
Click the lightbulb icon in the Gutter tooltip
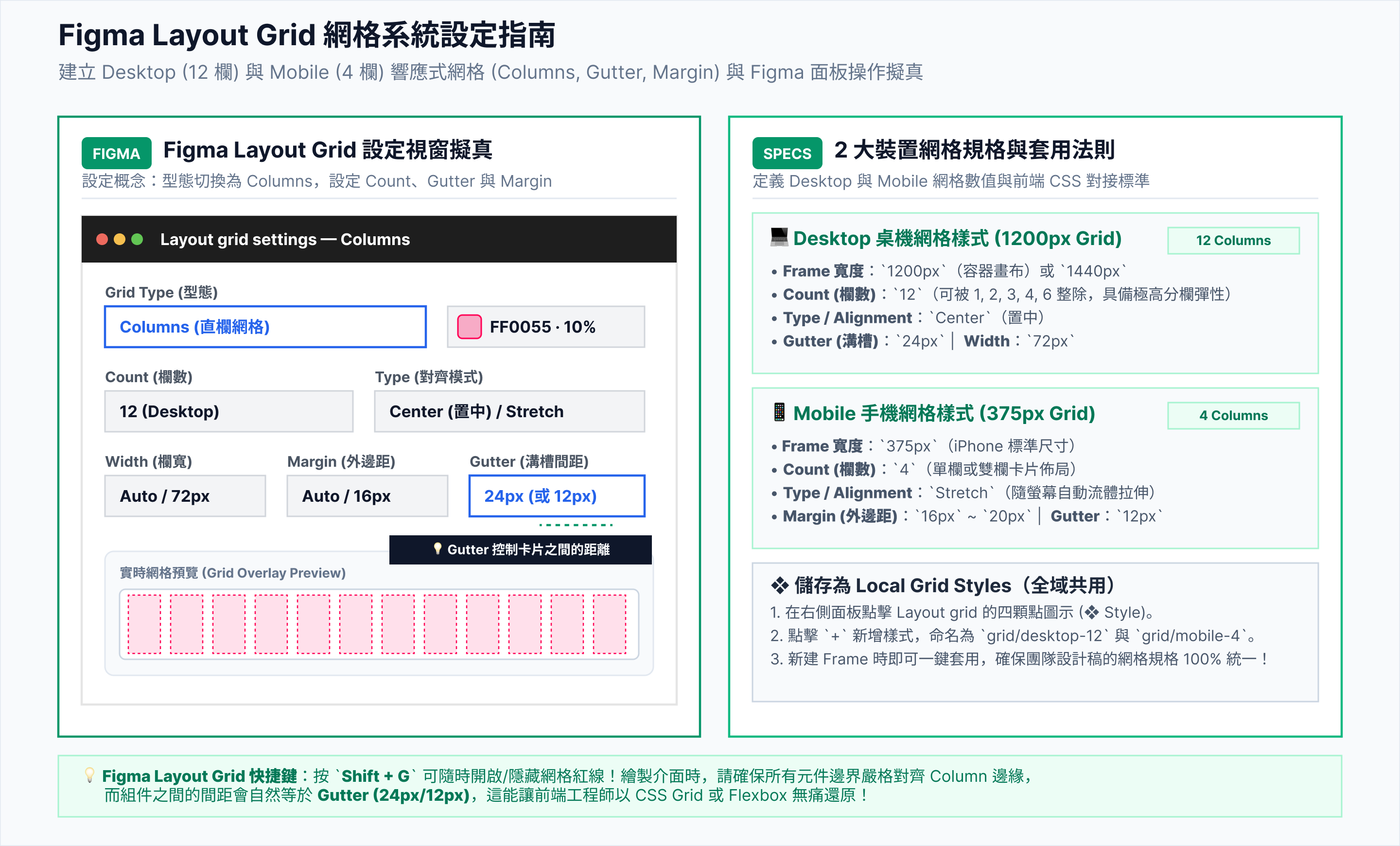click(437, 549)
